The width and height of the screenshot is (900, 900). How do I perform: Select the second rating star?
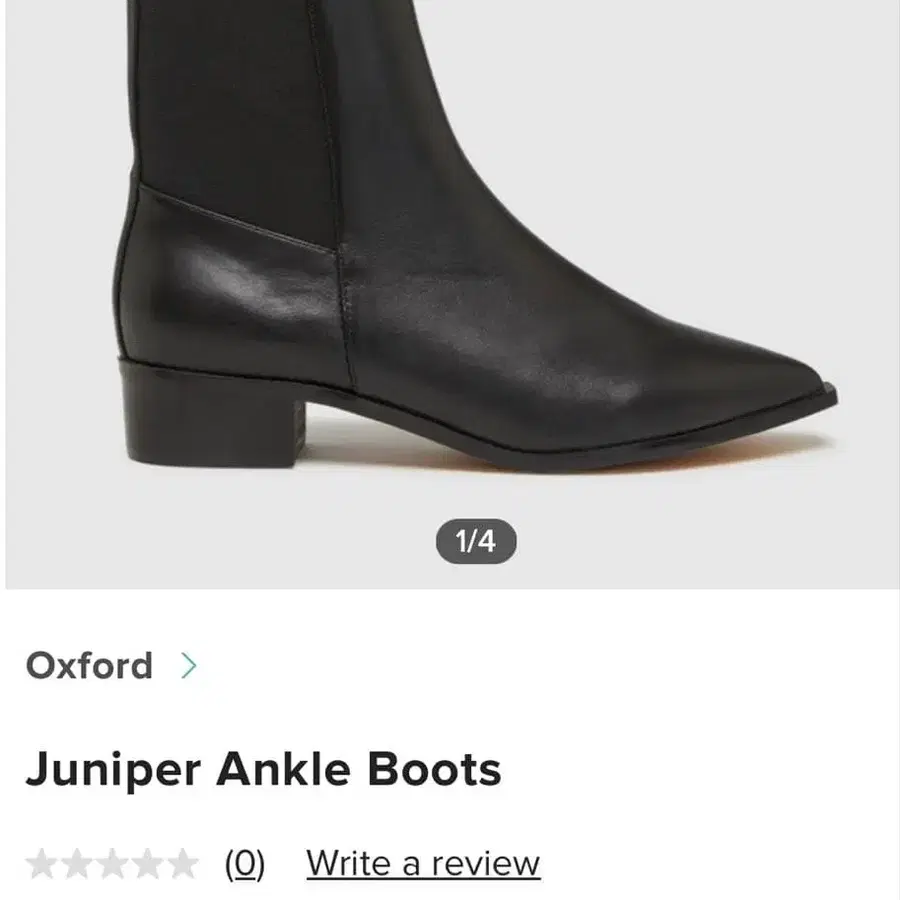tap(76, 863)
